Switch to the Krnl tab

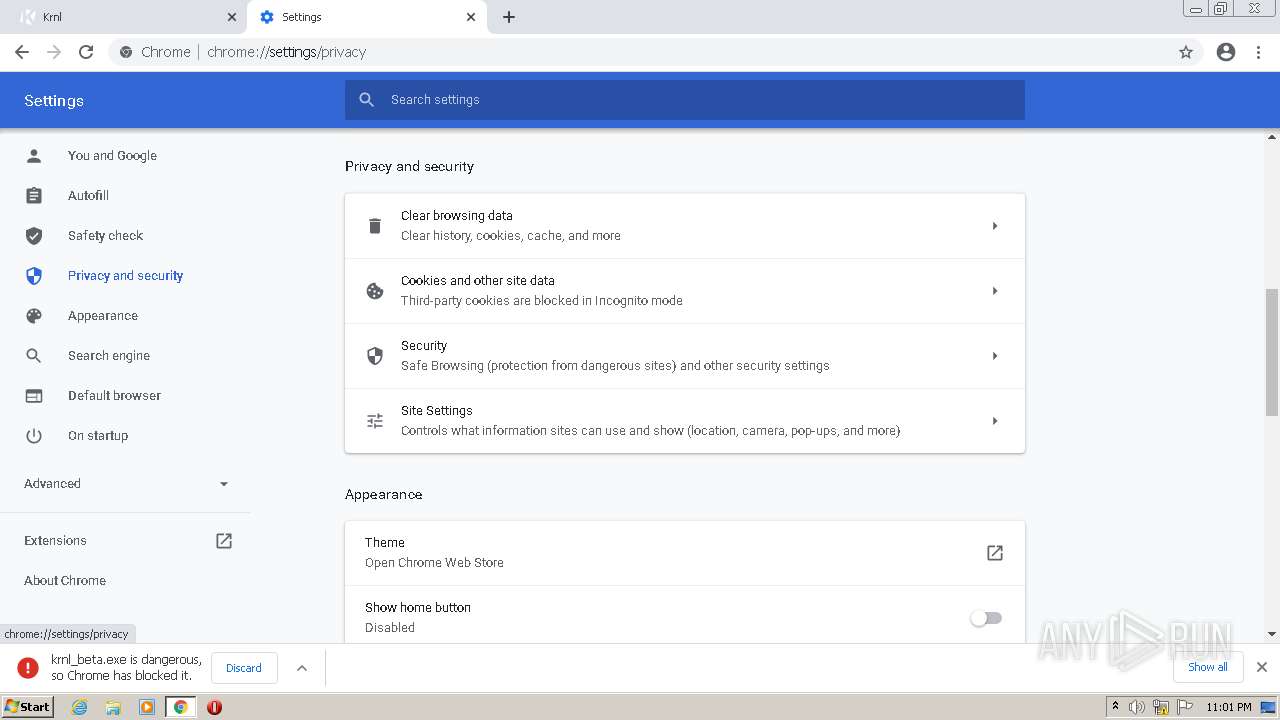(128, 17)
